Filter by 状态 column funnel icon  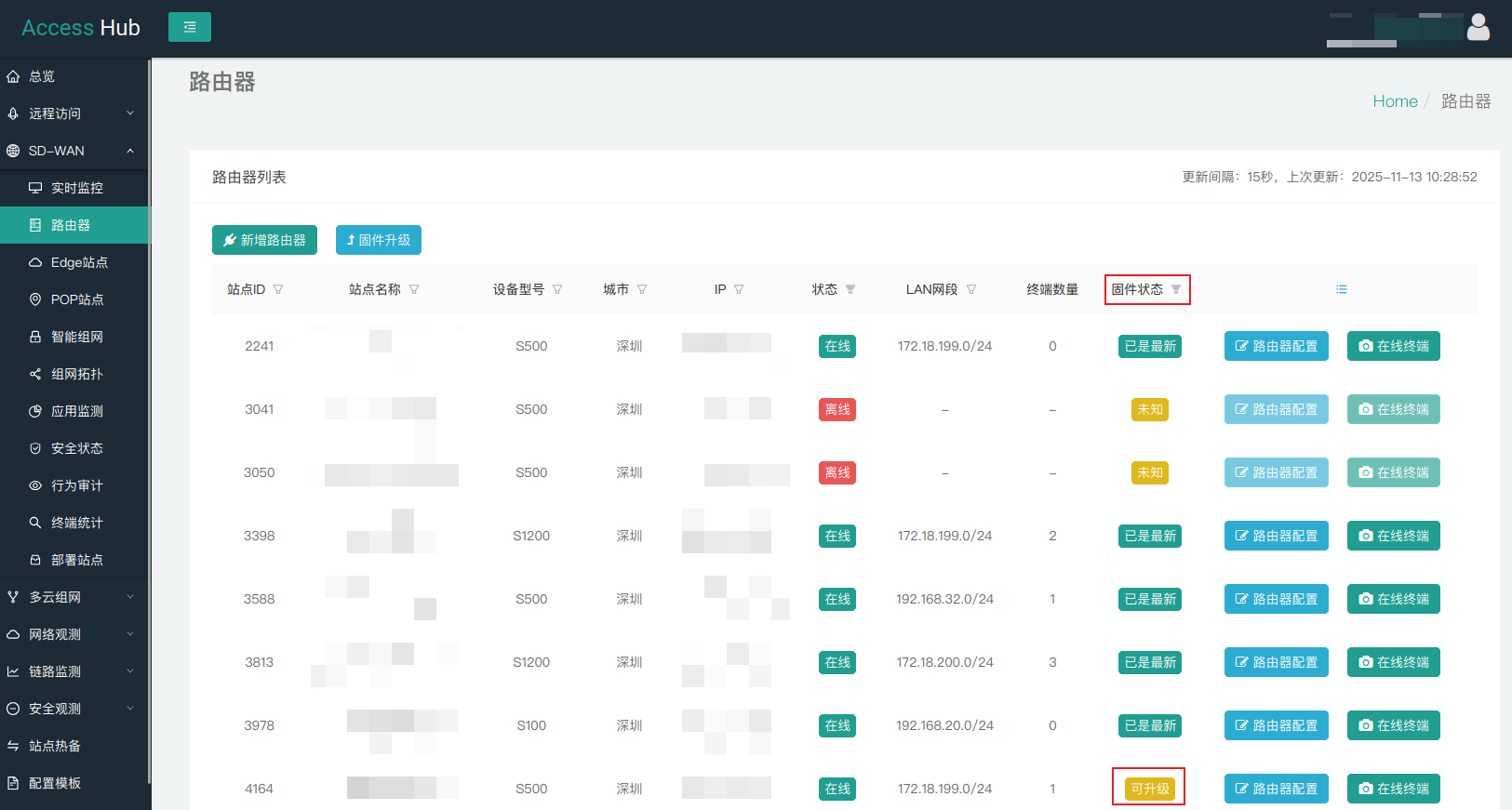(850, 289)
